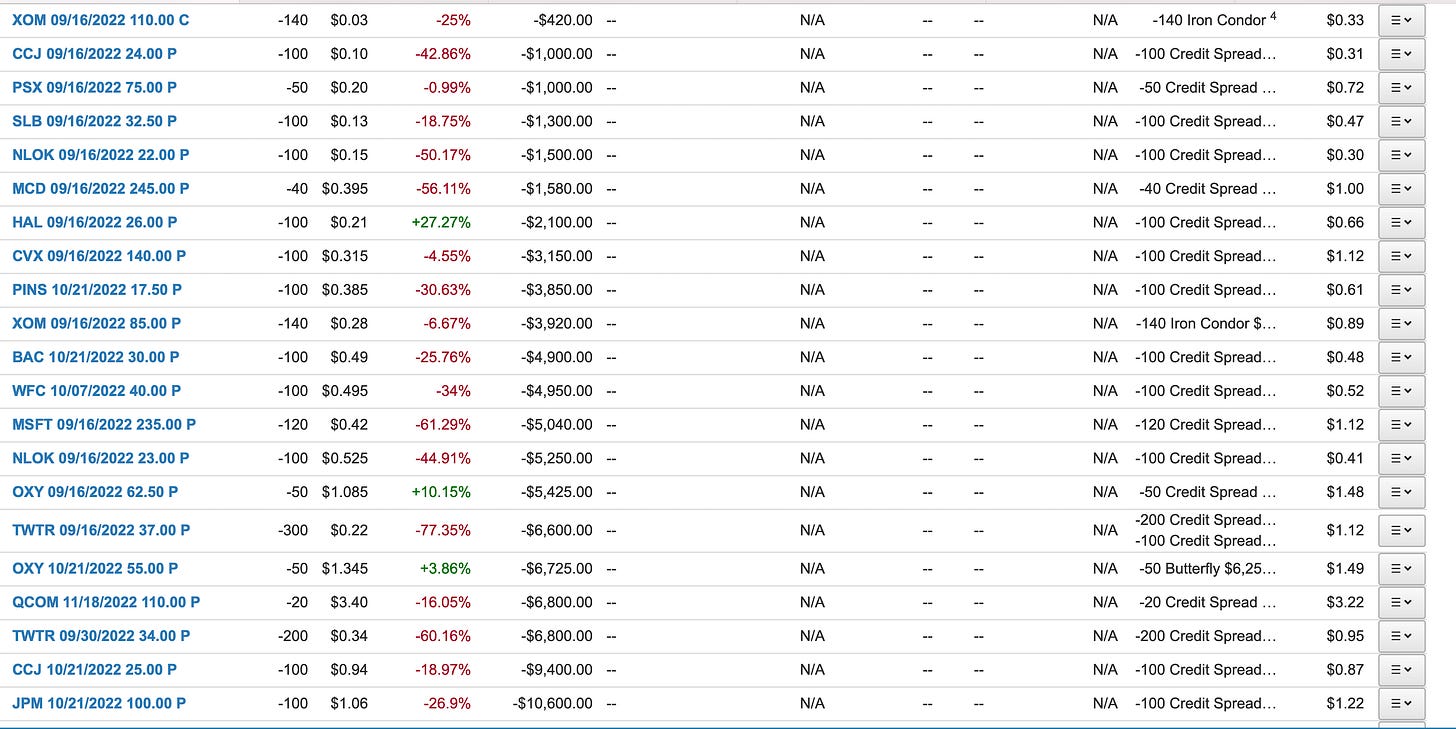
Task: Open action menu for OXY 55.00 P row
Action: point(1401,568)
